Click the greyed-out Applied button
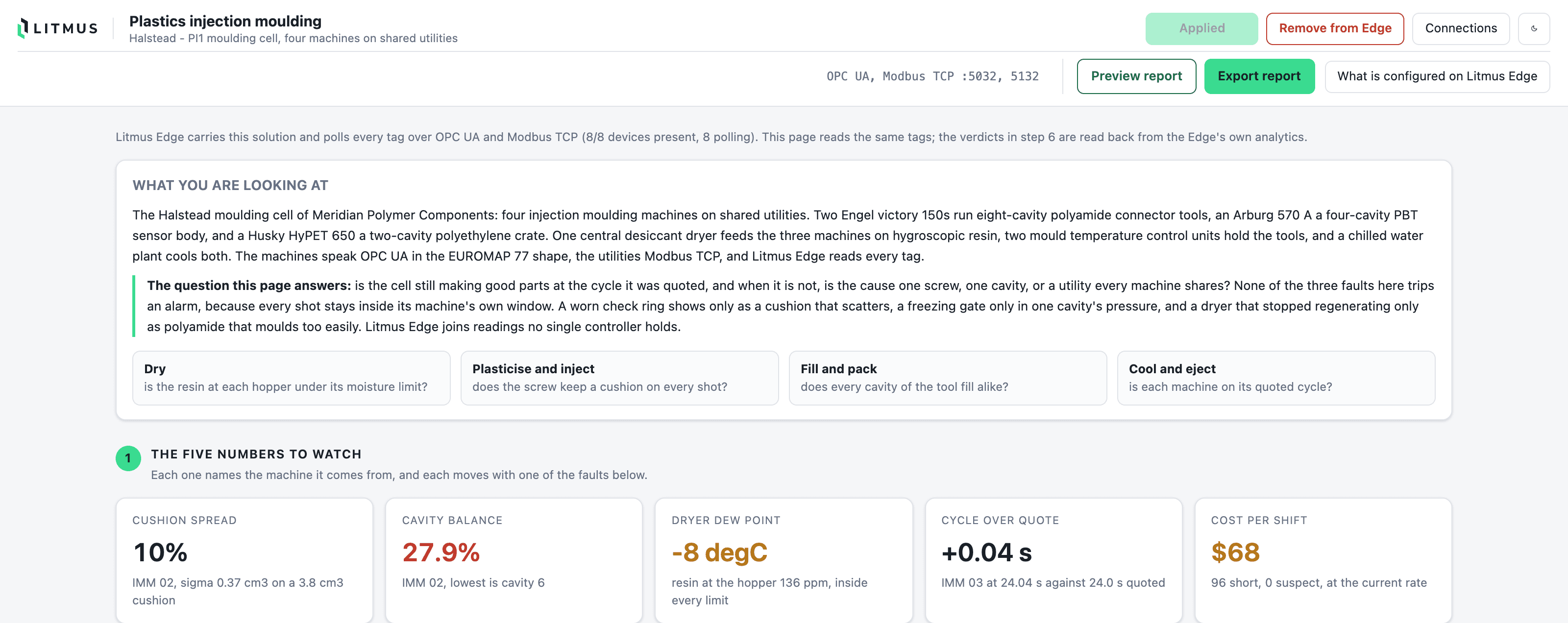 coord(1201,28)
